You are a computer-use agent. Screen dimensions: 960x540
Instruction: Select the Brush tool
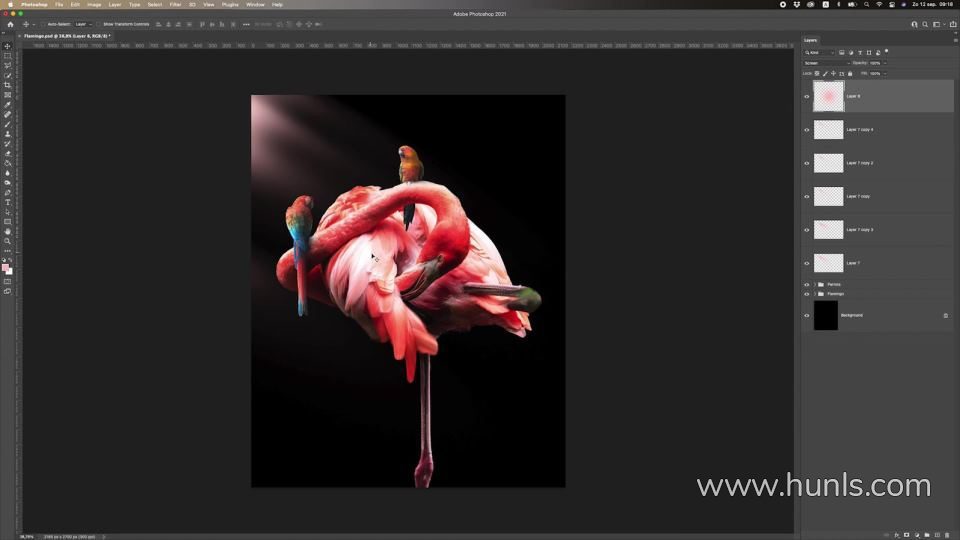(x=7, y=124)
